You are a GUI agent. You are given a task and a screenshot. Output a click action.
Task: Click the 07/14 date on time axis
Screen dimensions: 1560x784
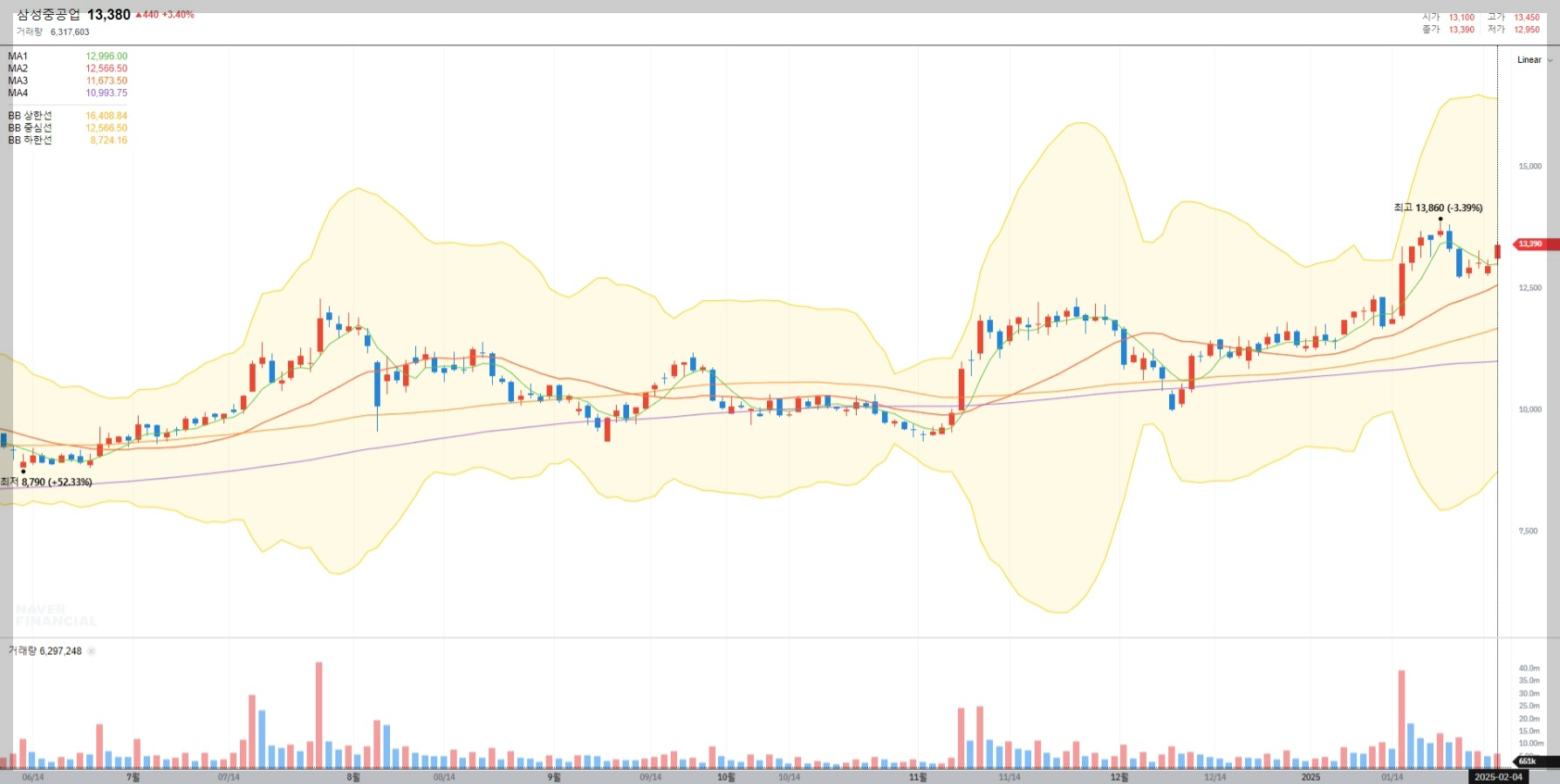pyautogui.click(x=229, y=777)
